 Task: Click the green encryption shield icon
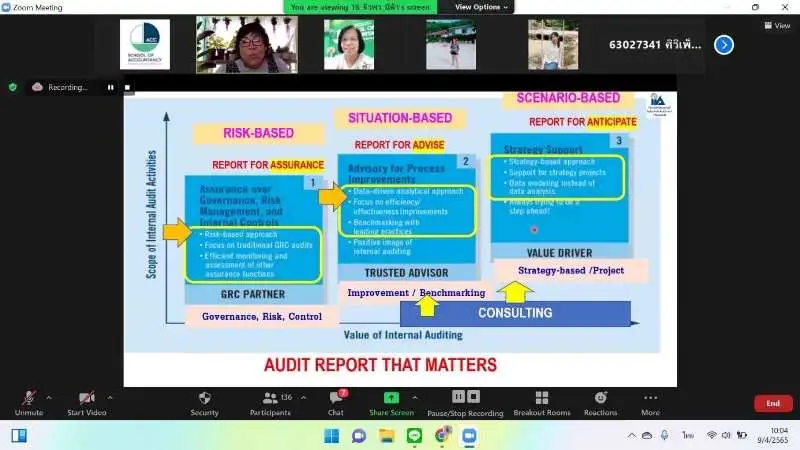tap(13, 87)
